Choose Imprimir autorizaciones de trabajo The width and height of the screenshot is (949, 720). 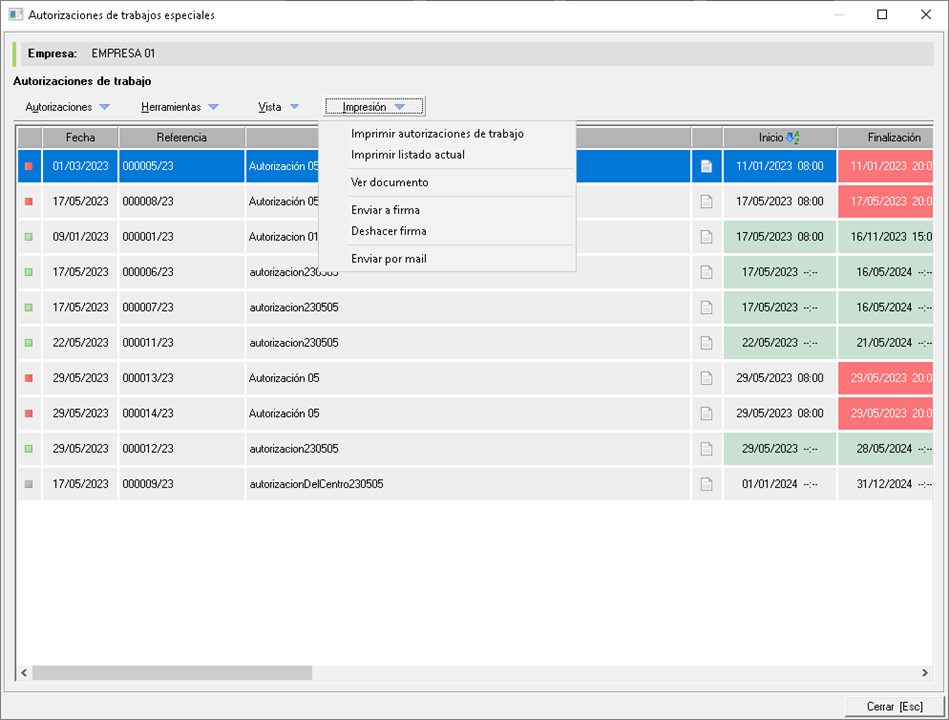[437, 134]
